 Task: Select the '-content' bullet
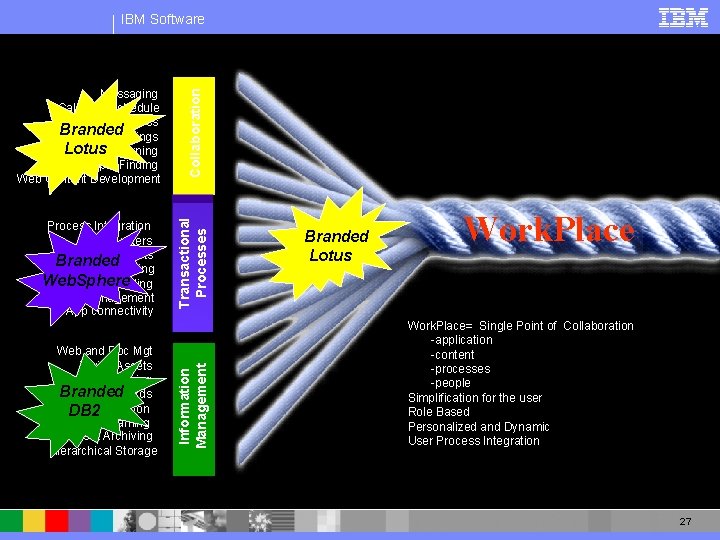pyautogui.click(x=452, y=354)
